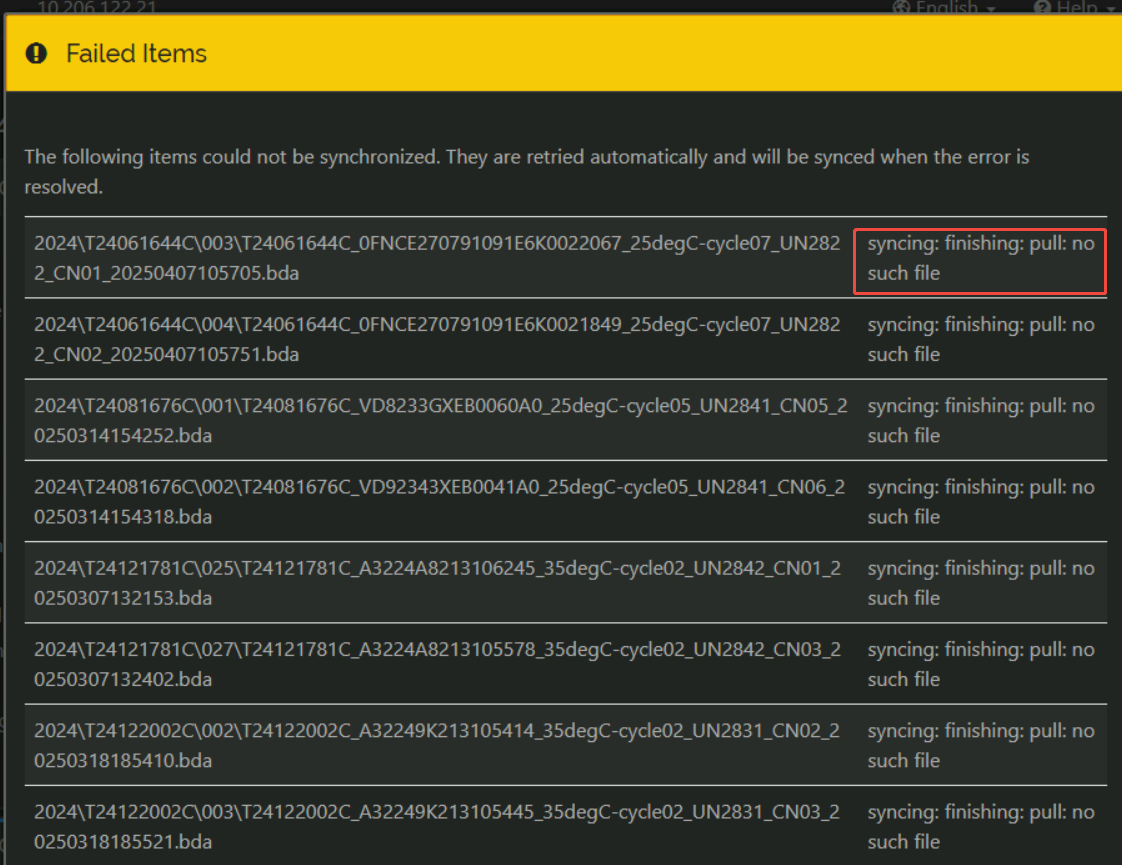Viewport: 1122px width, 865px height.
Task: Click the warning icon beside Failed Items
Action: (x=36, y=53)
